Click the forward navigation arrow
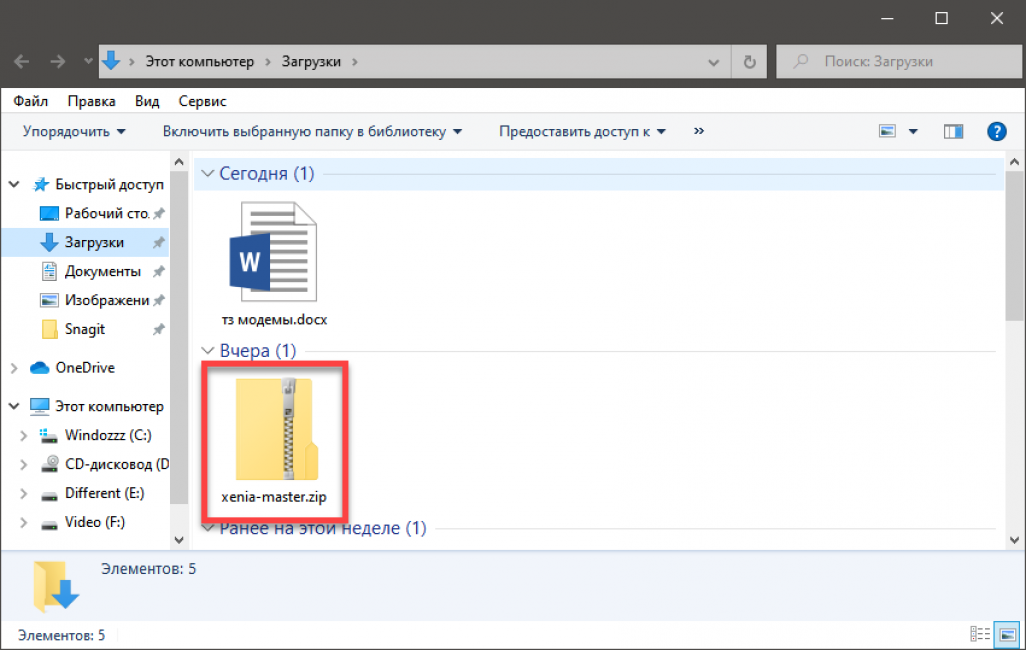The width and height of the screenshot is (1026, 650). tap(57, 62)
